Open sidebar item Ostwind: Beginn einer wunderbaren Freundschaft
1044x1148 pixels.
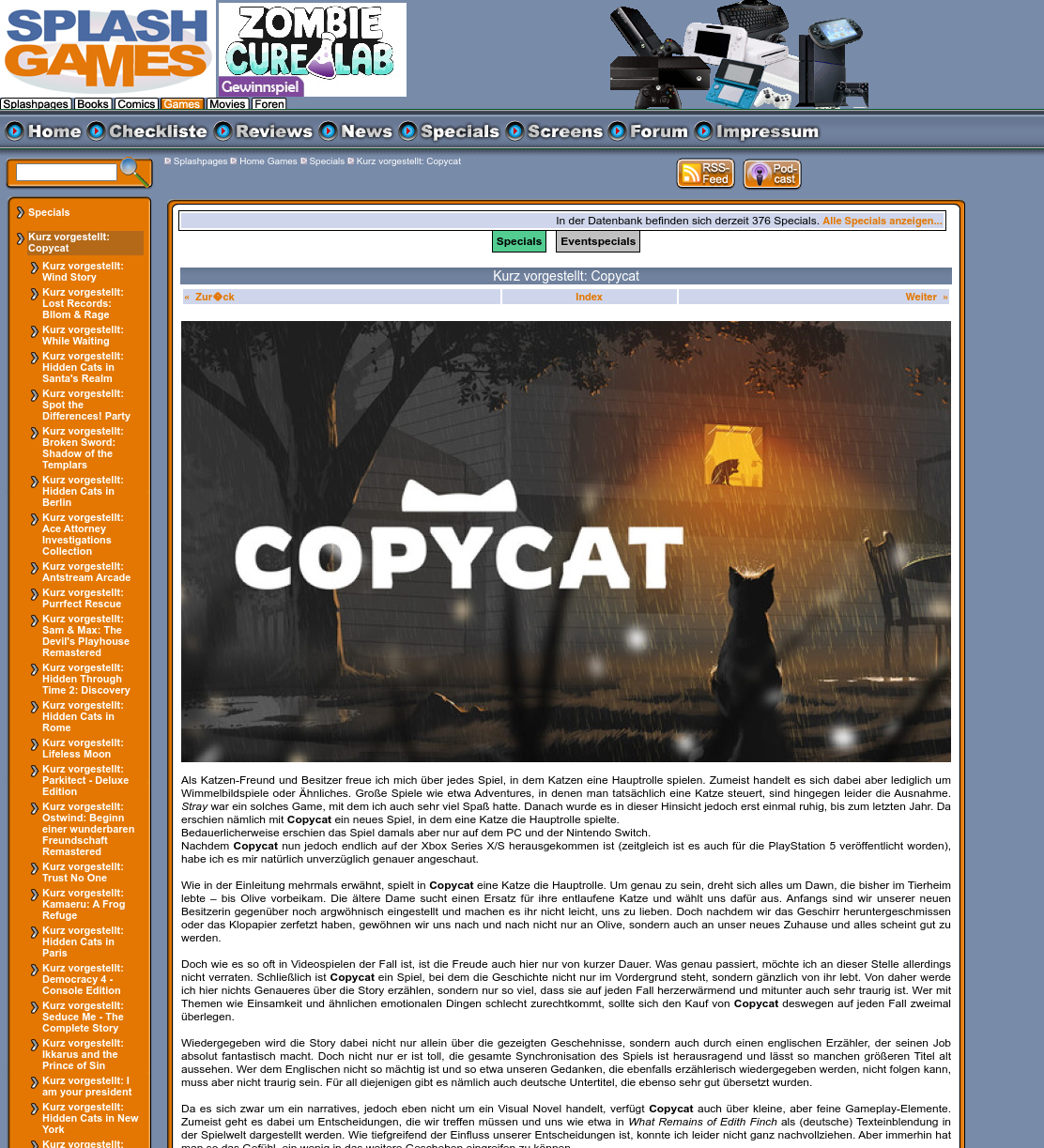[x=88, y=829]
